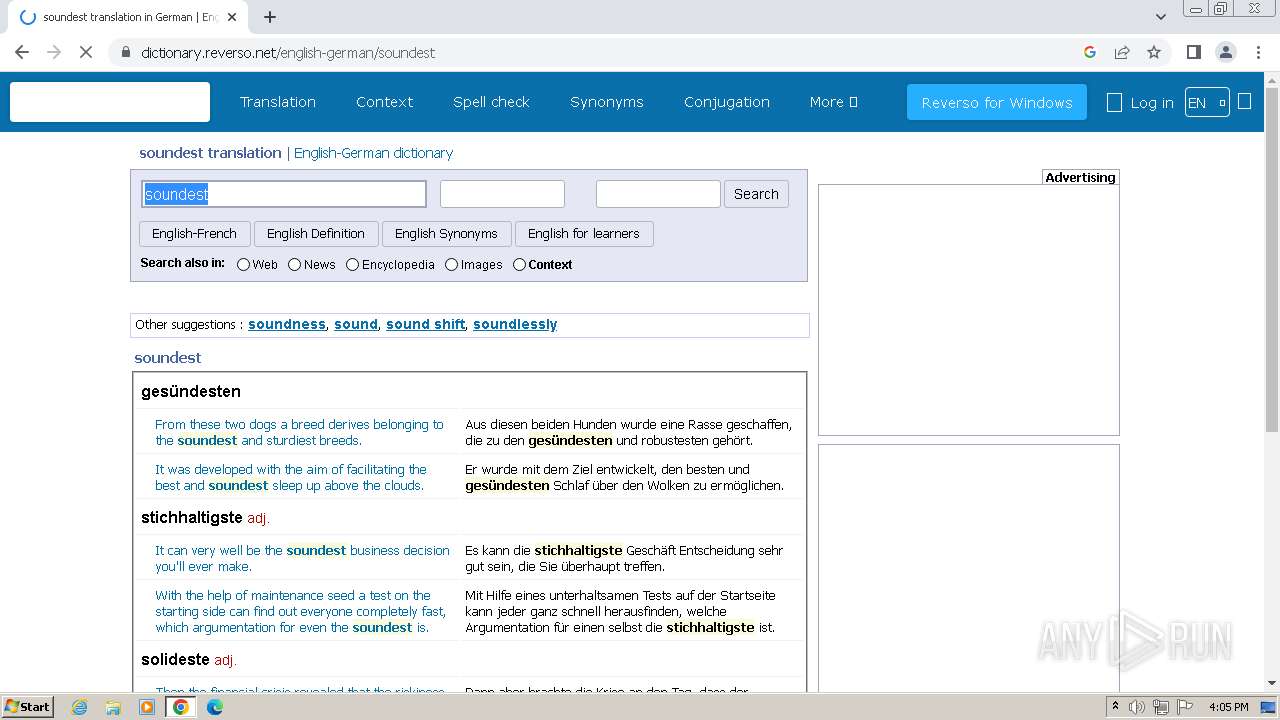Open the Chrome three-dot menu
1280x720 pixels.
coord(1258,52)
